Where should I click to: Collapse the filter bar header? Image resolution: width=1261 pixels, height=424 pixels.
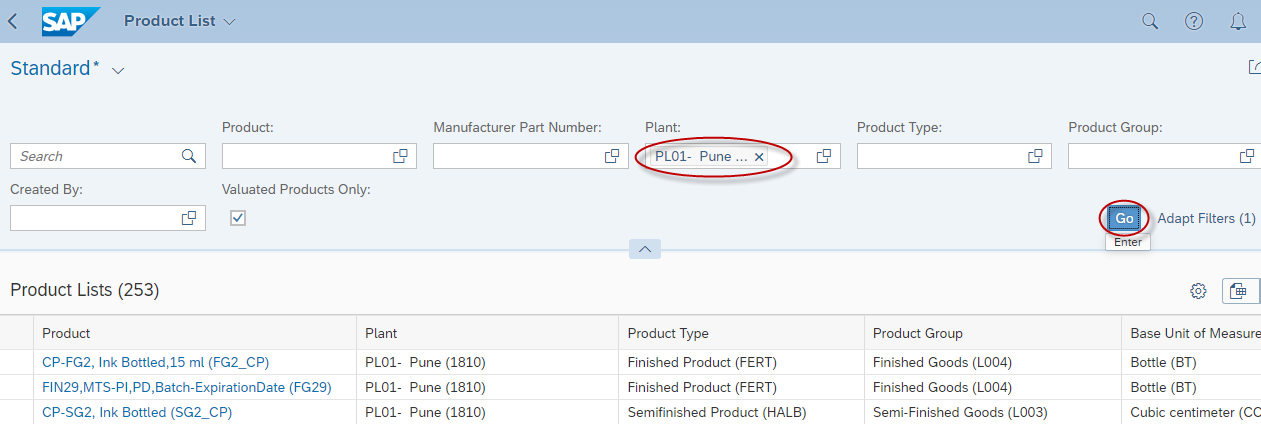(x=645, y=249)
